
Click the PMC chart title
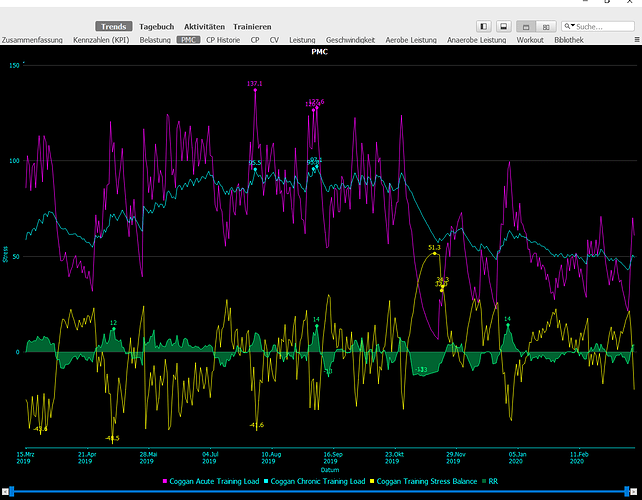[x=319, y=52]
